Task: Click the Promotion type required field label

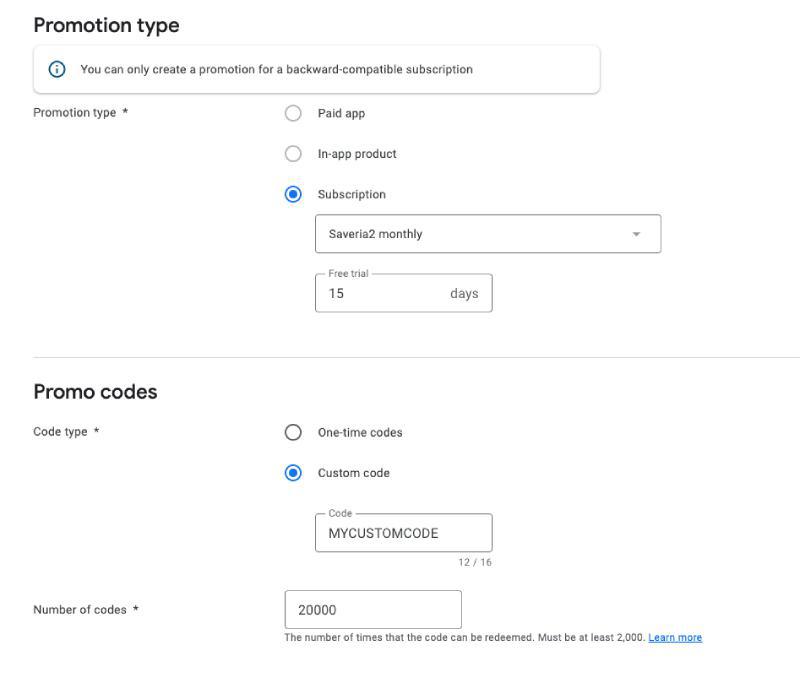Action: [80, 113]
